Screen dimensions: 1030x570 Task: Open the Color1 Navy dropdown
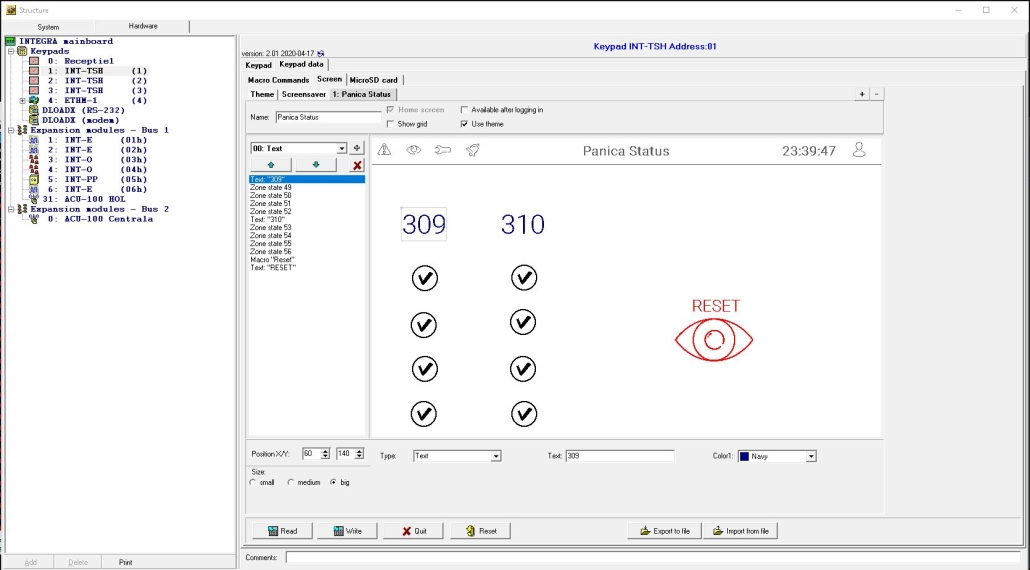[x=811, y=456]
